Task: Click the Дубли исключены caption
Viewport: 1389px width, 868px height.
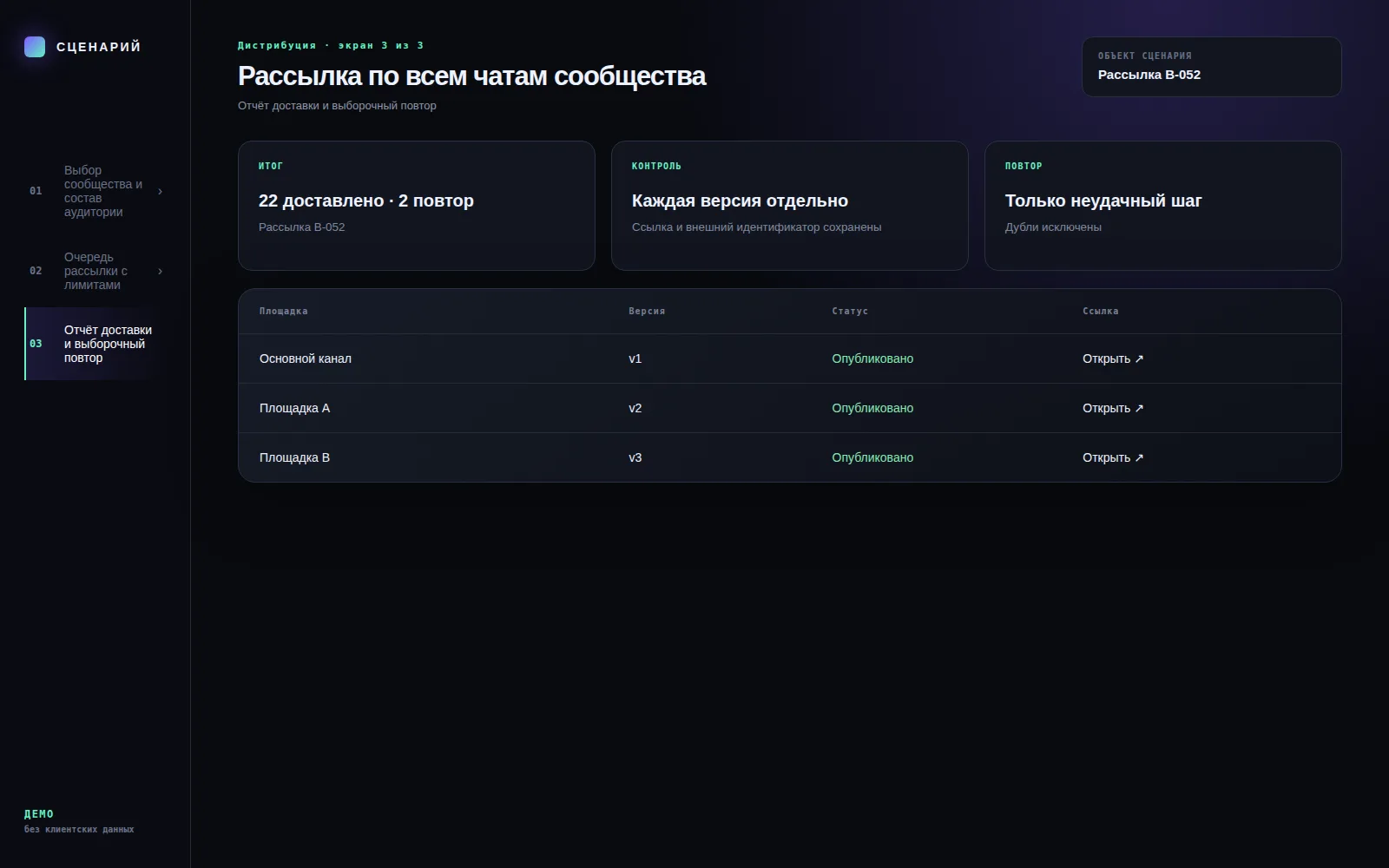Action: click(x=1053, y=227)
